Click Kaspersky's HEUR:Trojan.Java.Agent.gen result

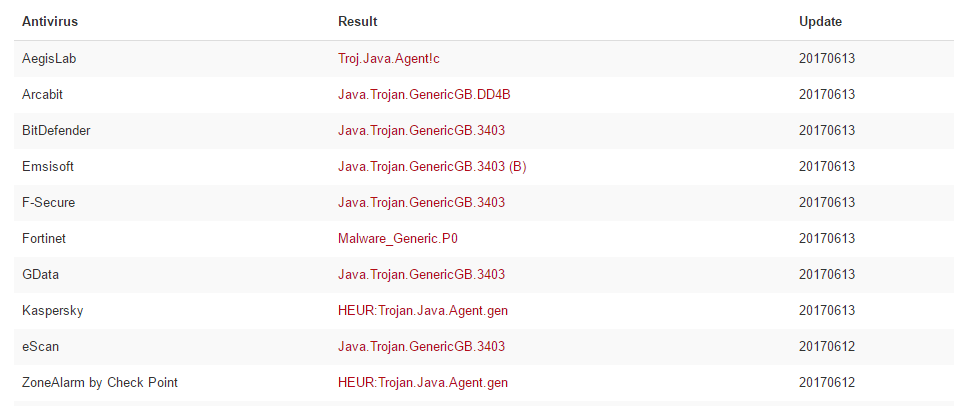point(423,310)
